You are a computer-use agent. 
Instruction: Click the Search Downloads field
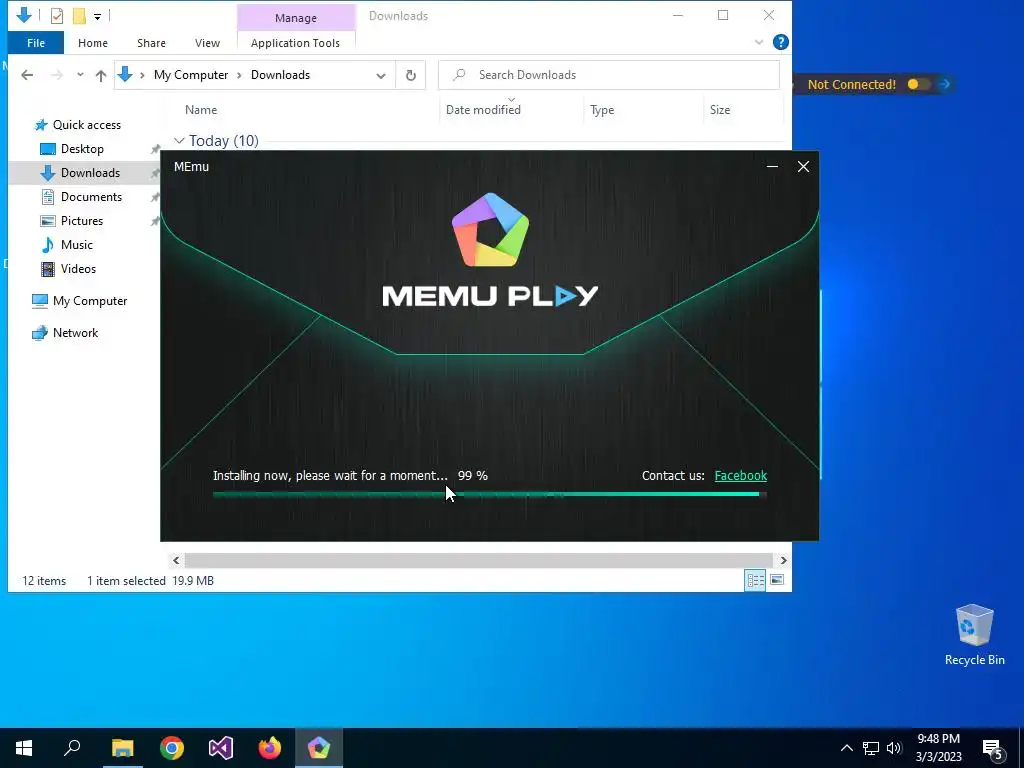tap(609, 75)
